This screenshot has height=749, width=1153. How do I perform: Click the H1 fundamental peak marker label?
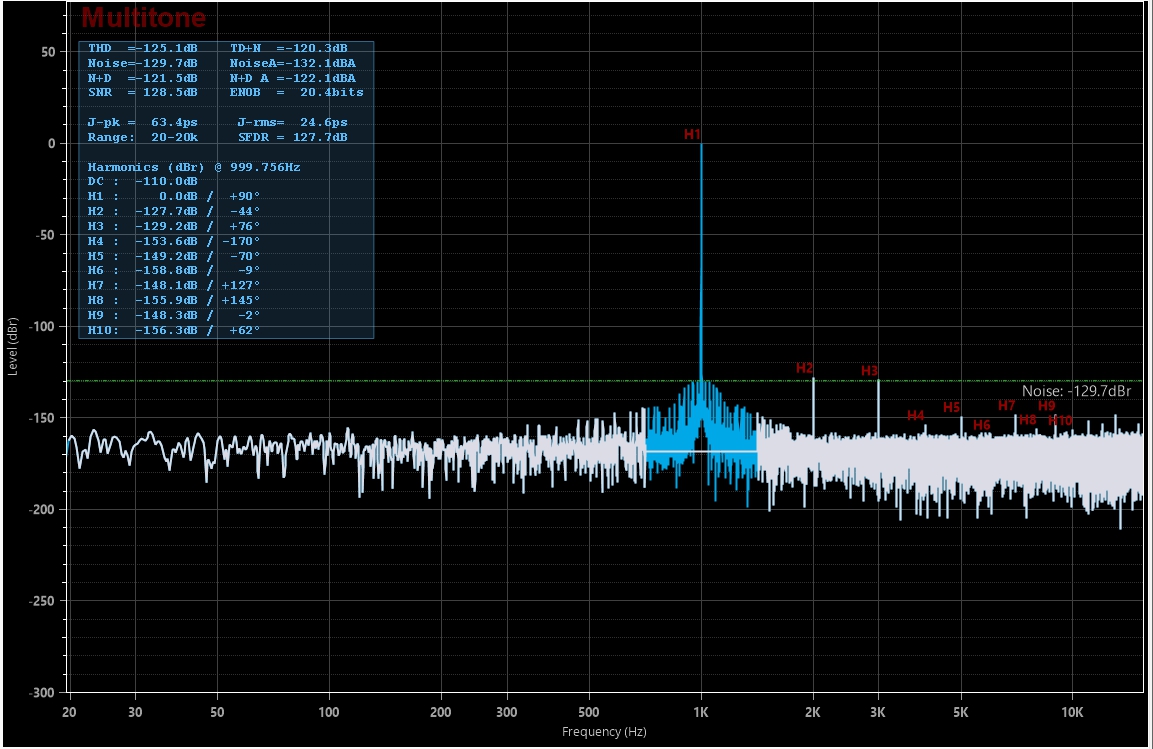(x=692, y=134)
